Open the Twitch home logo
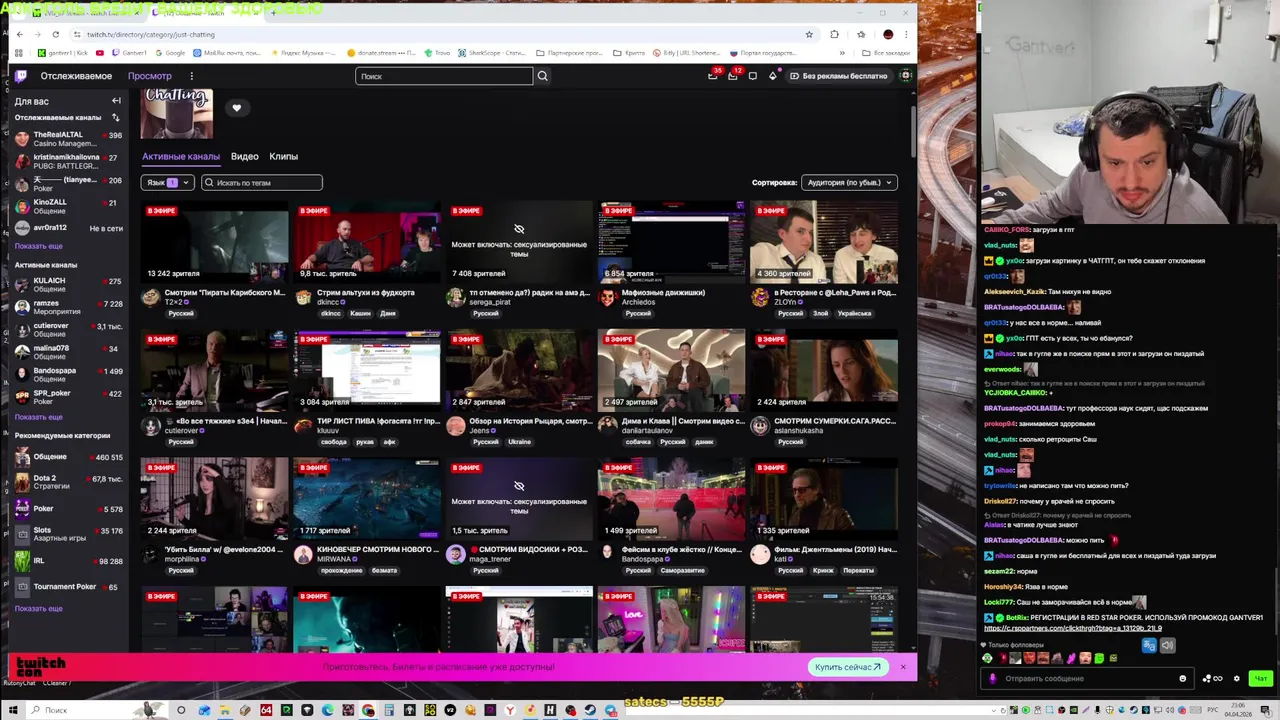The height and width of the screenshot is (720, 1280). point(21,76)
